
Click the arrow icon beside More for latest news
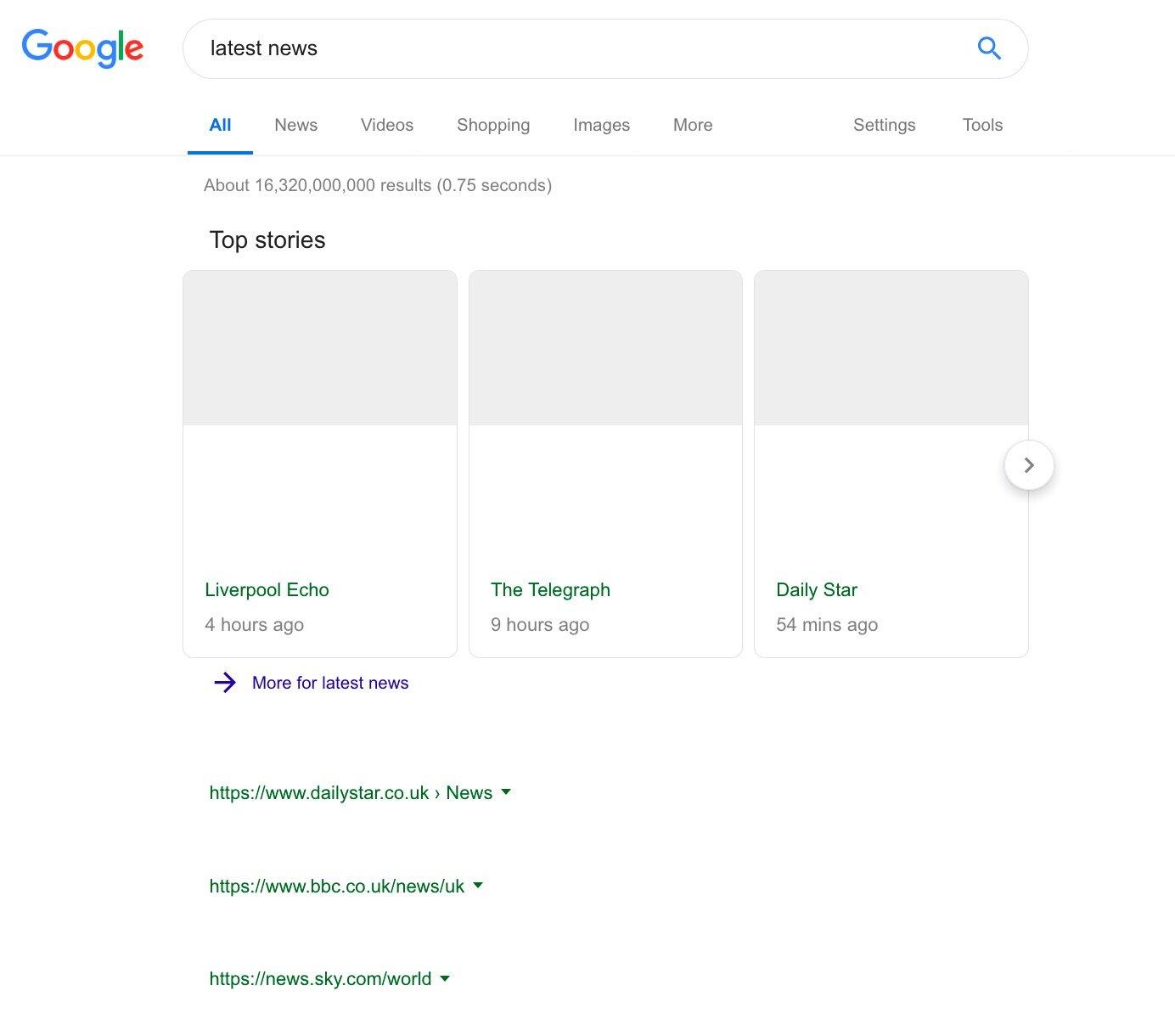tap(225, 683)
